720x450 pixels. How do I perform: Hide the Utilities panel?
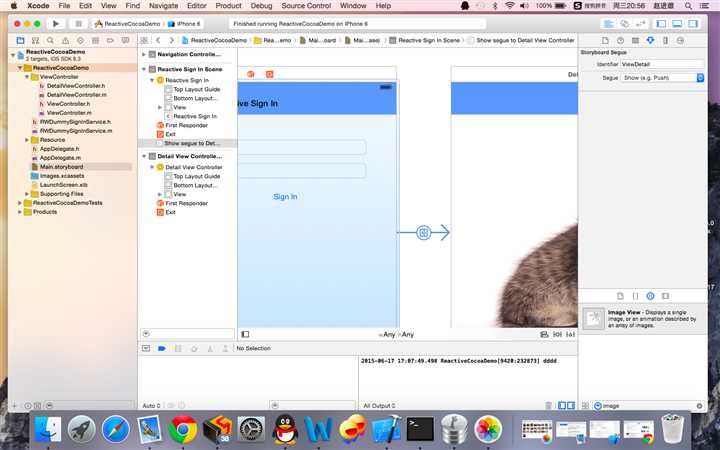pyautogui.click(x=692, y=24)
